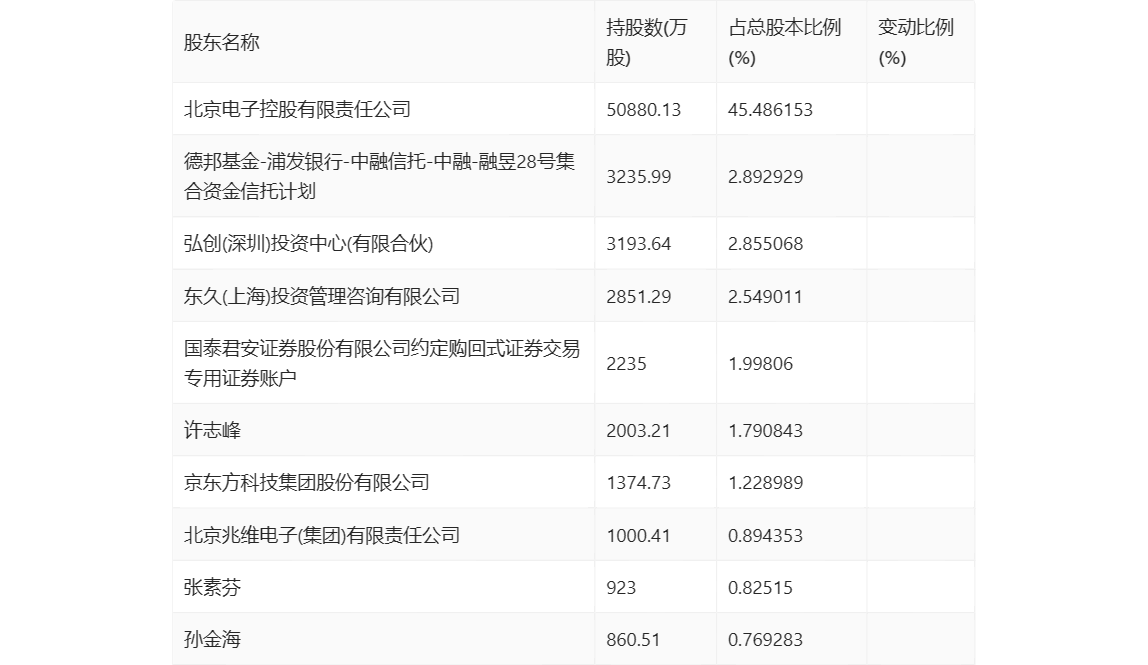Select shareholder 德邦基金-浦发银行-中融信托 row name
The image size is (1148, 665).
point(379,176)
